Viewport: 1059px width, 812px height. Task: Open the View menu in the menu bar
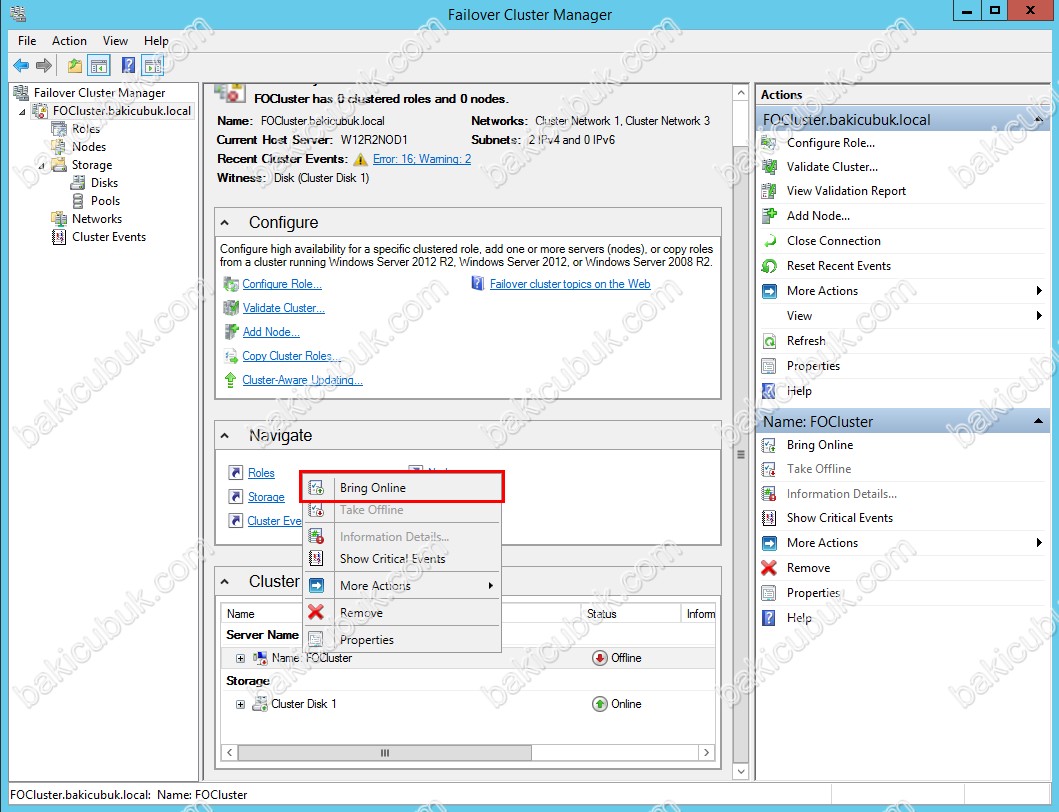coord(115,41)
